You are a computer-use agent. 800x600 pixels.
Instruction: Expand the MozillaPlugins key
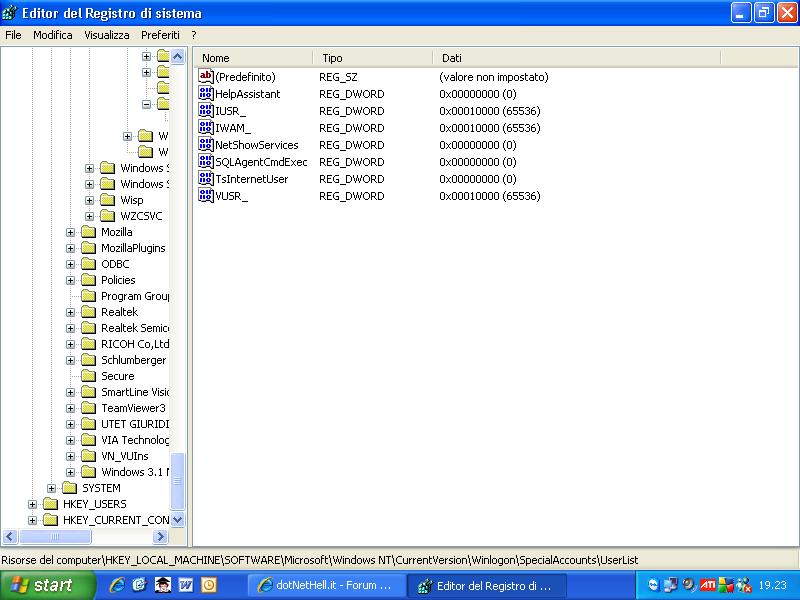tap(70, 248)
